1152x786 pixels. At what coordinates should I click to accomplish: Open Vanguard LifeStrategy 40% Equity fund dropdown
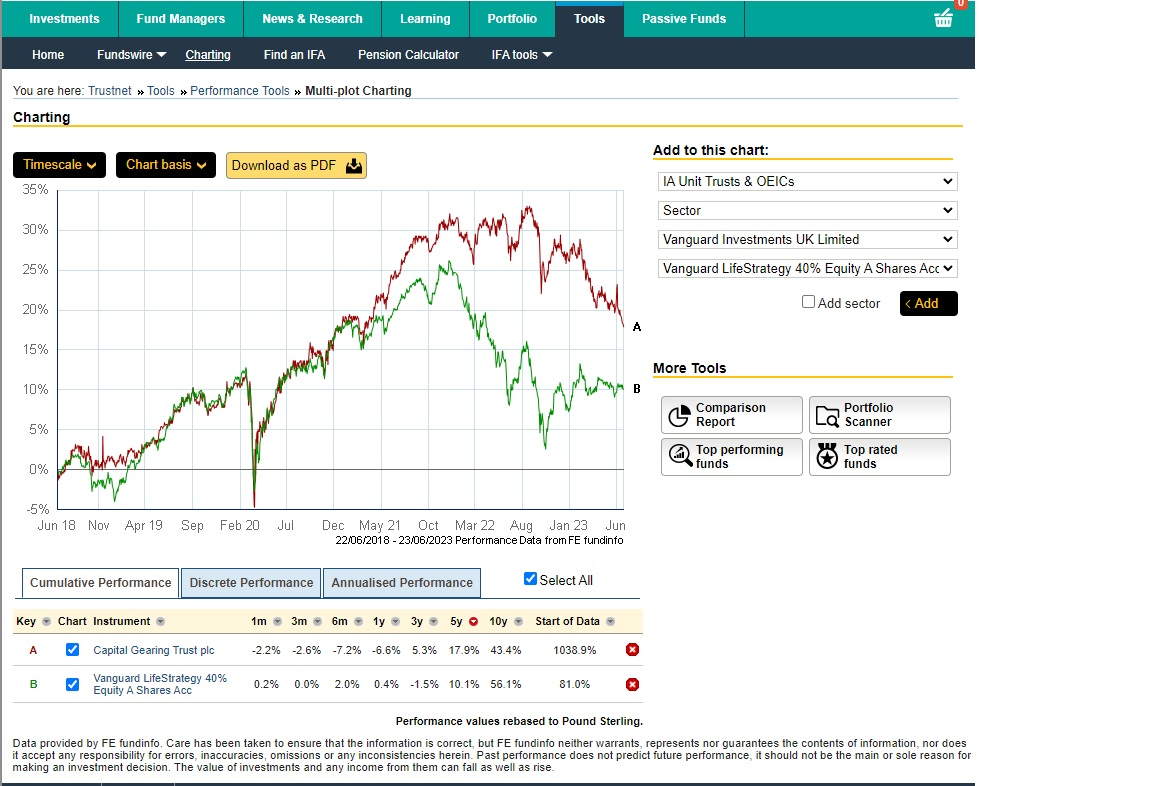807,269
